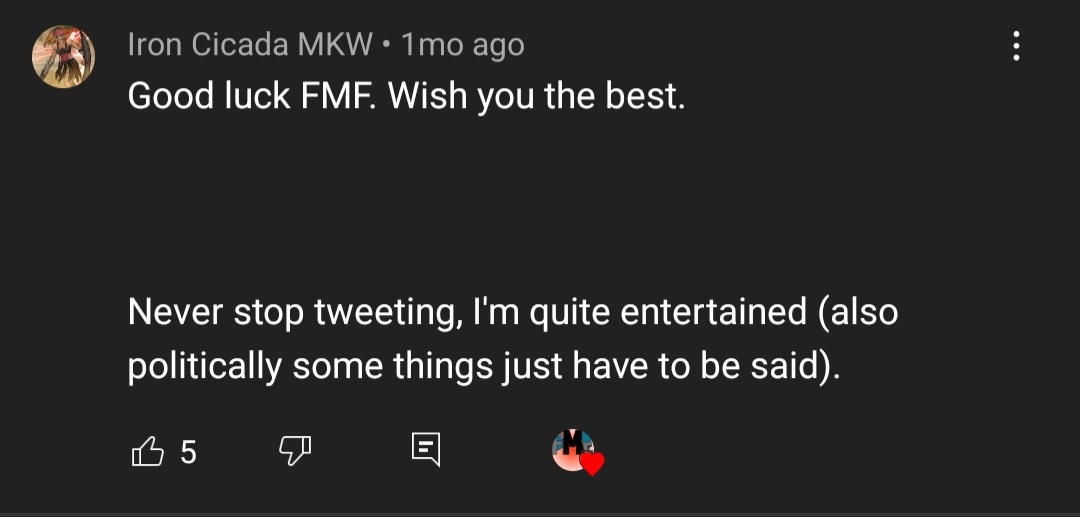Click the small red heart badge
Screen dimensions: 1080x517
pos(592,463)
